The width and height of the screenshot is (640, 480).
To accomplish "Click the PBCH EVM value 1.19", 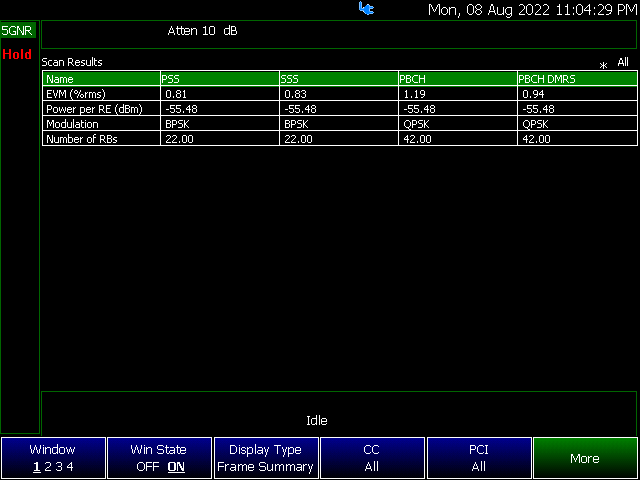I will tap(414, 94).
